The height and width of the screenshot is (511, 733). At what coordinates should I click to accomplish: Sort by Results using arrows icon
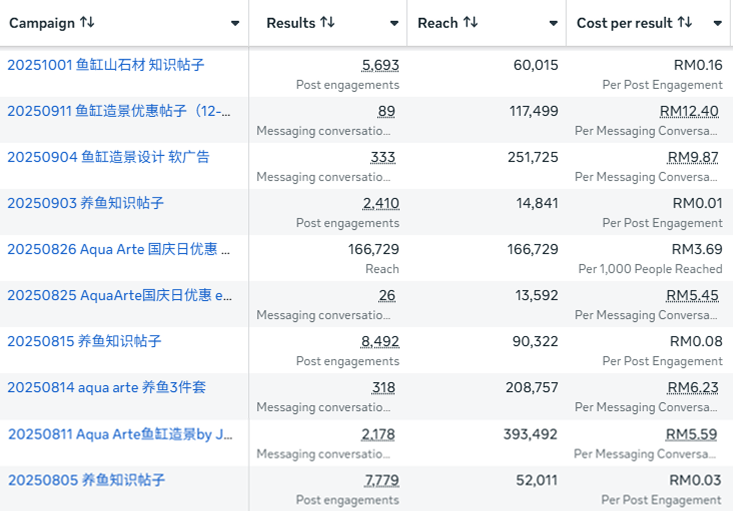327,23
